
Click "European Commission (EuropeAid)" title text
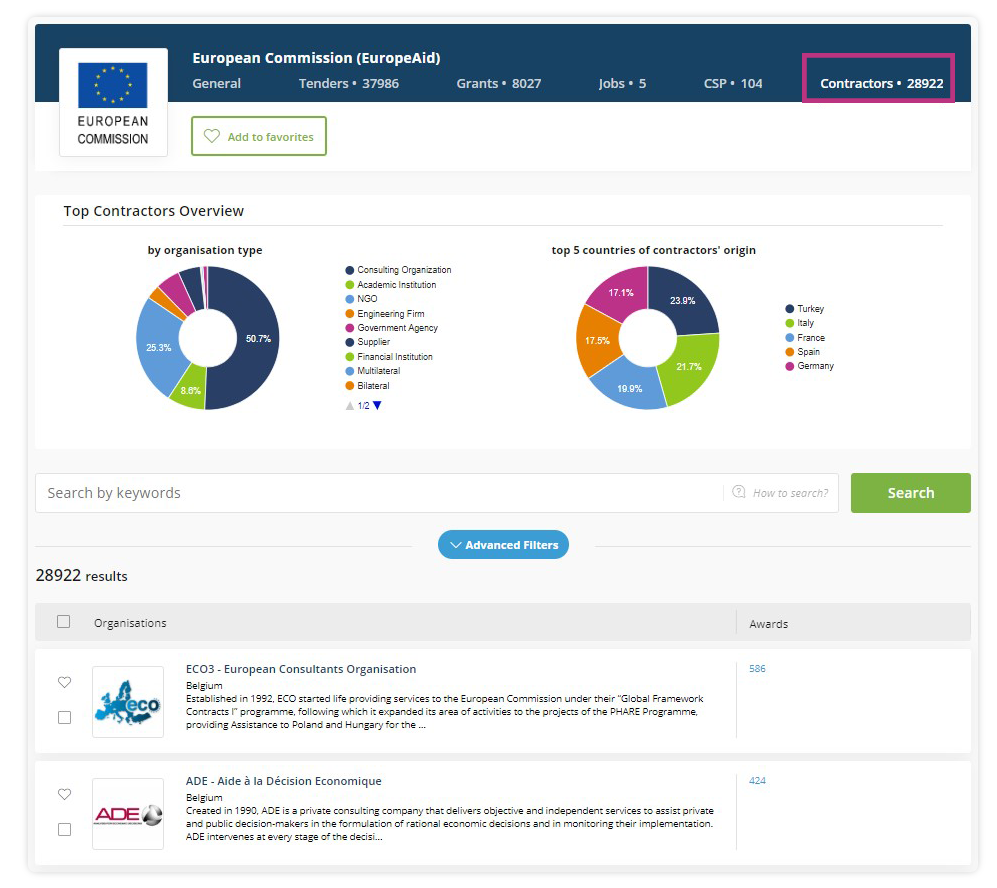coord(317,58)
